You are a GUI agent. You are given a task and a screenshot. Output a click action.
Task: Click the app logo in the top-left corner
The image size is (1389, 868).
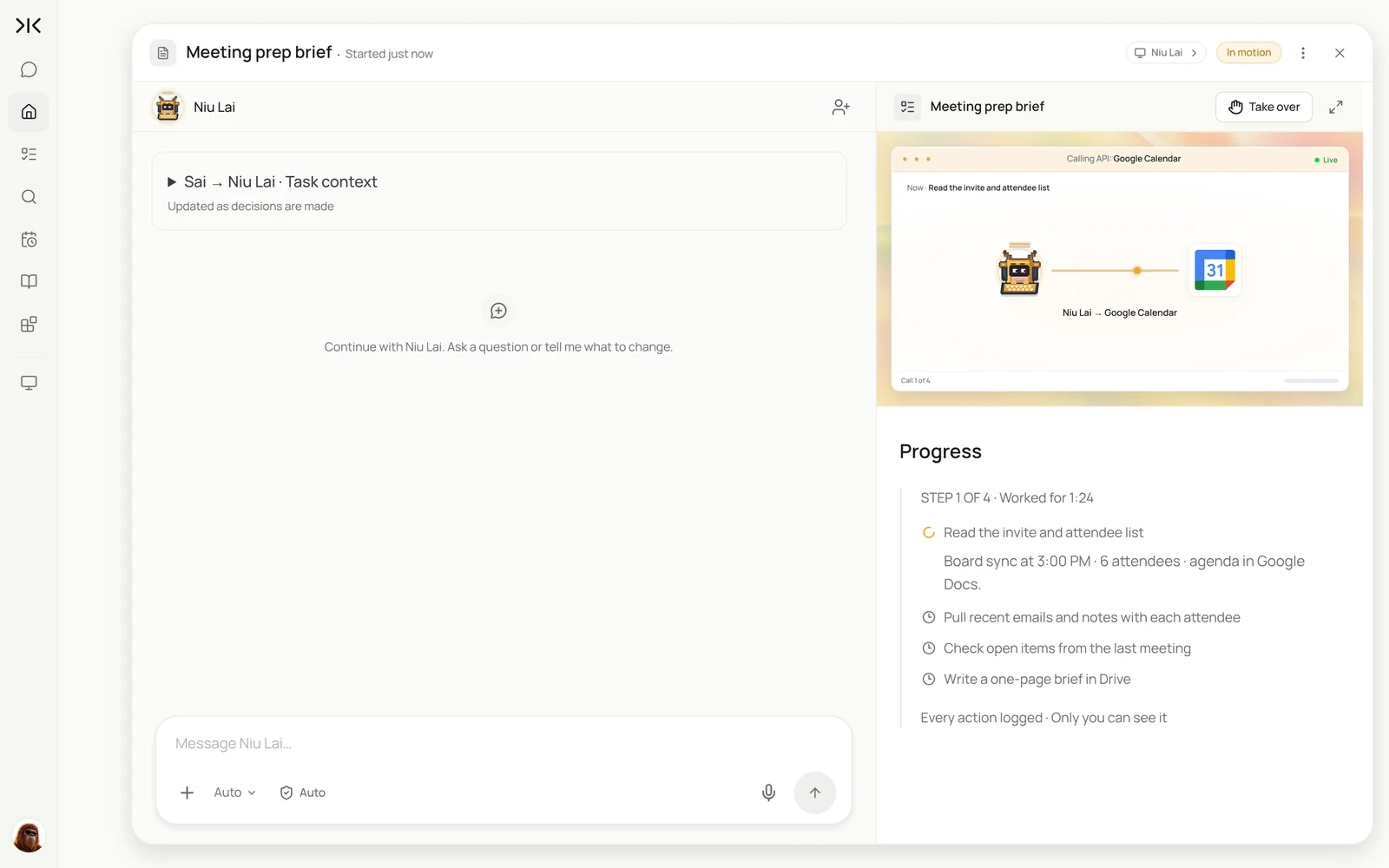[29, 26]
